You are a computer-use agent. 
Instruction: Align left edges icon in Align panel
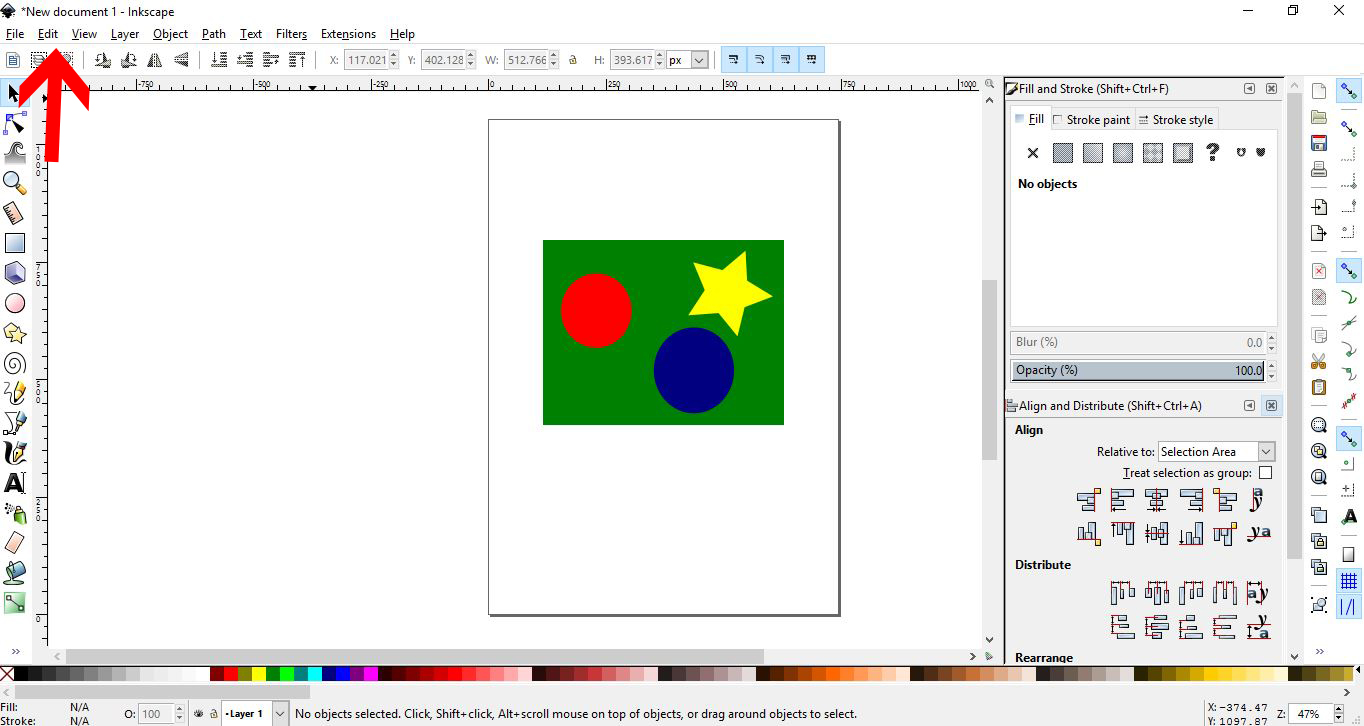1122,499
